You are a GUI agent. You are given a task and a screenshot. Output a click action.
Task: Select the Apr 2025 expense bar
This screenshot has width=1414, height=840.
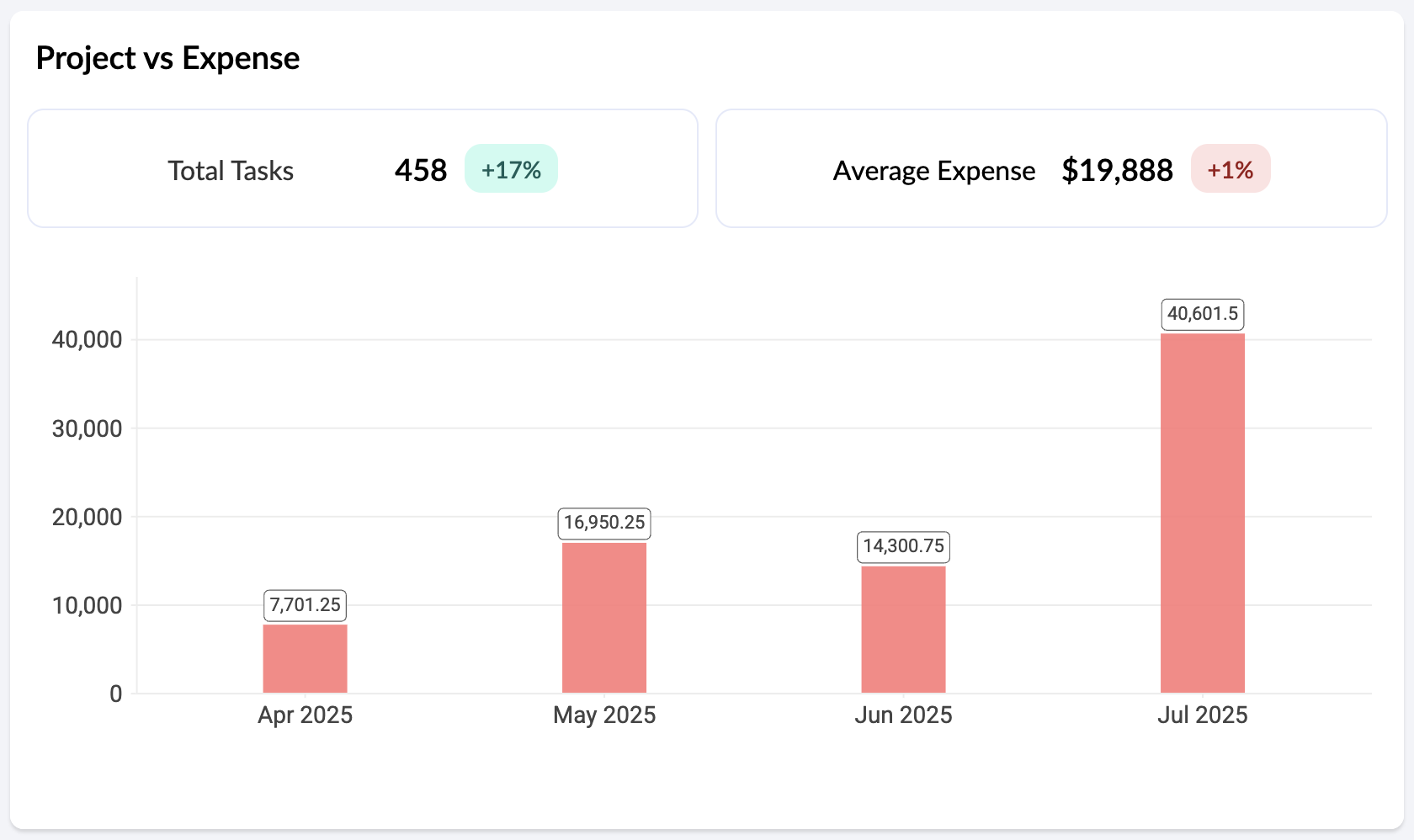[x=305, y=658]
